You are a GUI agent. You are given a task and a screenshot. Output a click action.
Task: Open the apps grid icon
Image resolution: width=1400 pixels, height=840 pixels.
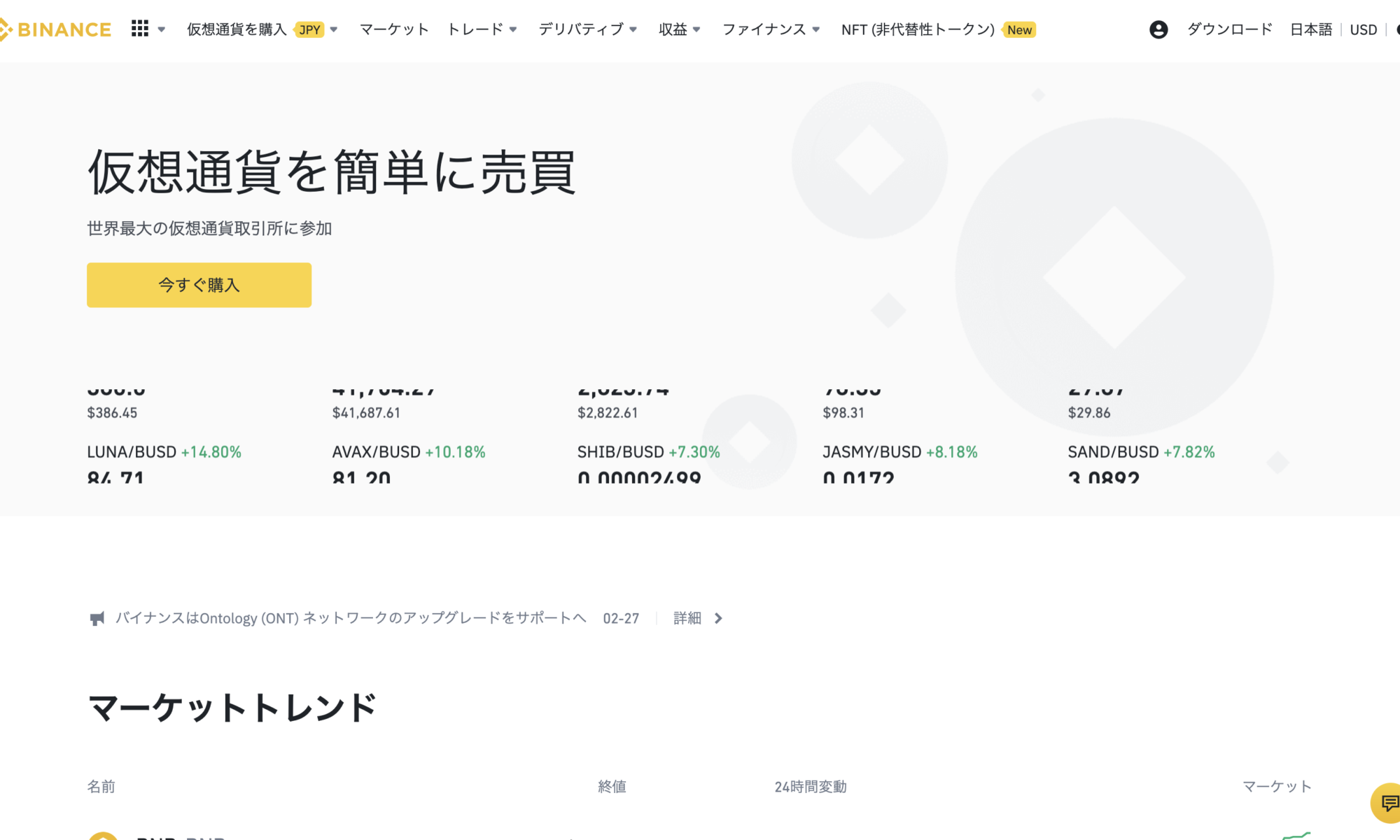click(141, 29)
